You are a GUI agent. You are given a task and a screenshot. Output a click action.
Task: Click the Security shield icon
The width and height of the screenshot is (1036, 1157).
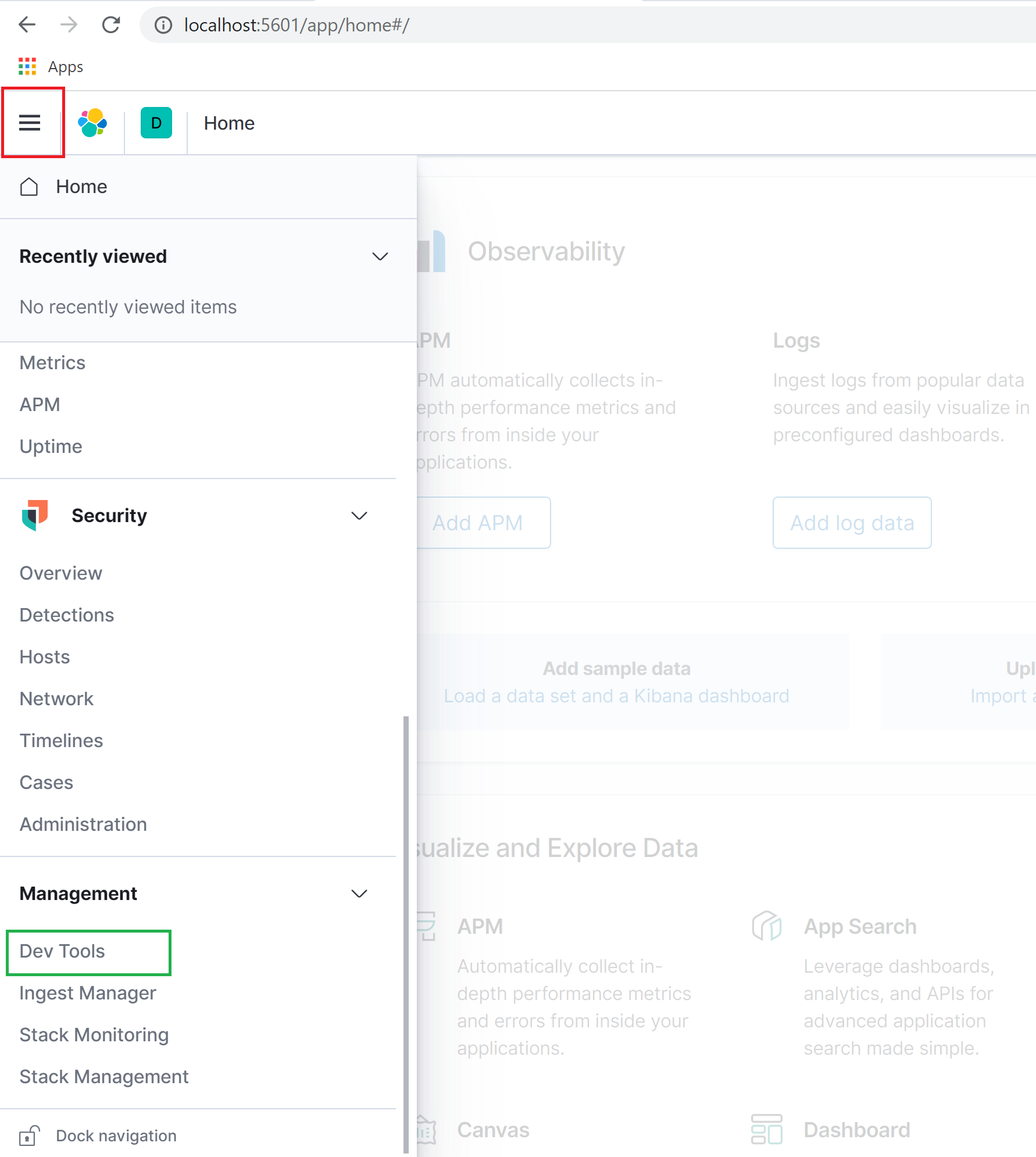[34, 515]
